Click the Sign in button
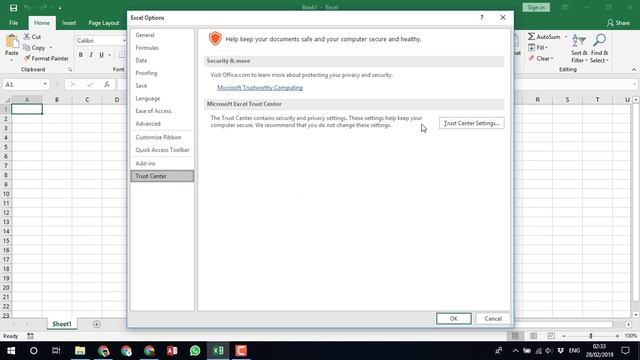The height and width of the screenshot is (360, 640). point(536,7)
